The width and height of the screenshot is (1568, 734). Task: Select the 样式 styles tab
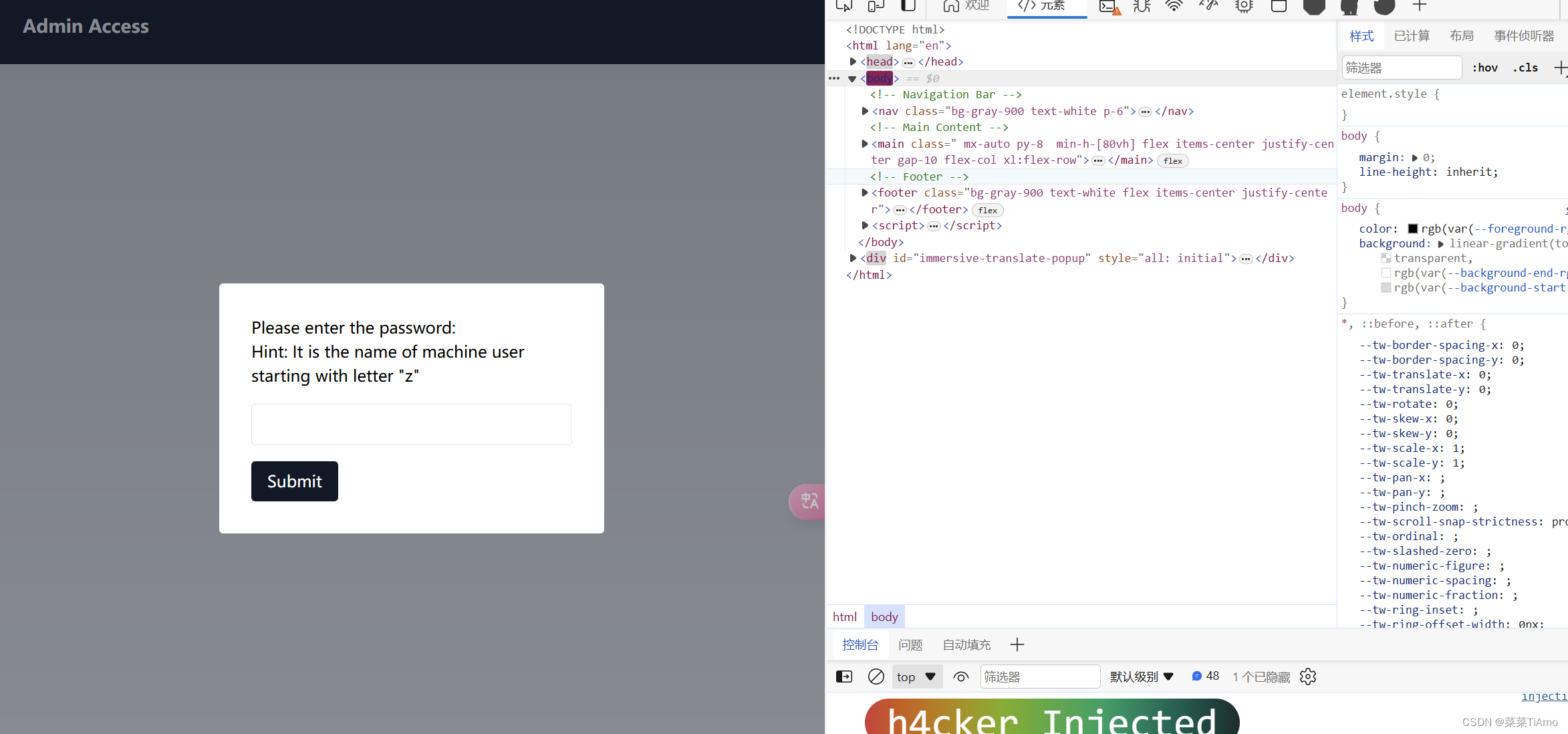coord(1361,36)
